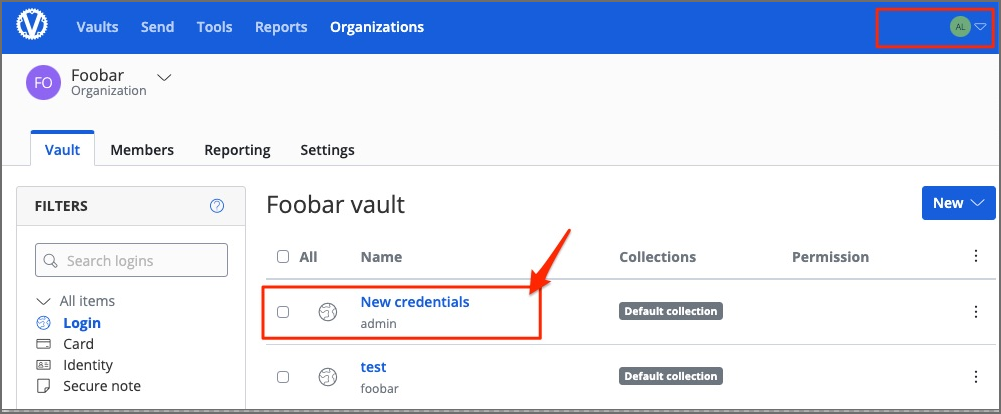The height and width of the screenshot is (414, 1001).
Task: Click the globe icon beside test entry
Action: pos(327,377)
